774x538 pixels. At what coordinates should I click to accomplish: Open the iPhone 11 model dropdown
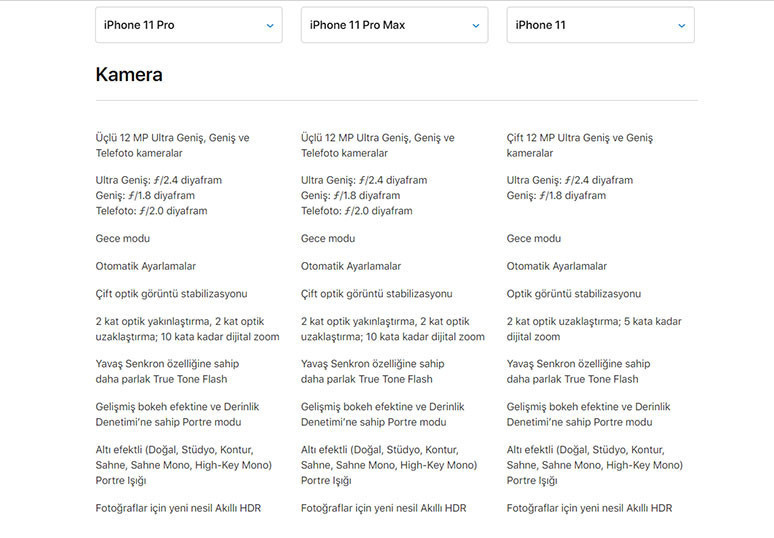click(x=600, y=25)
